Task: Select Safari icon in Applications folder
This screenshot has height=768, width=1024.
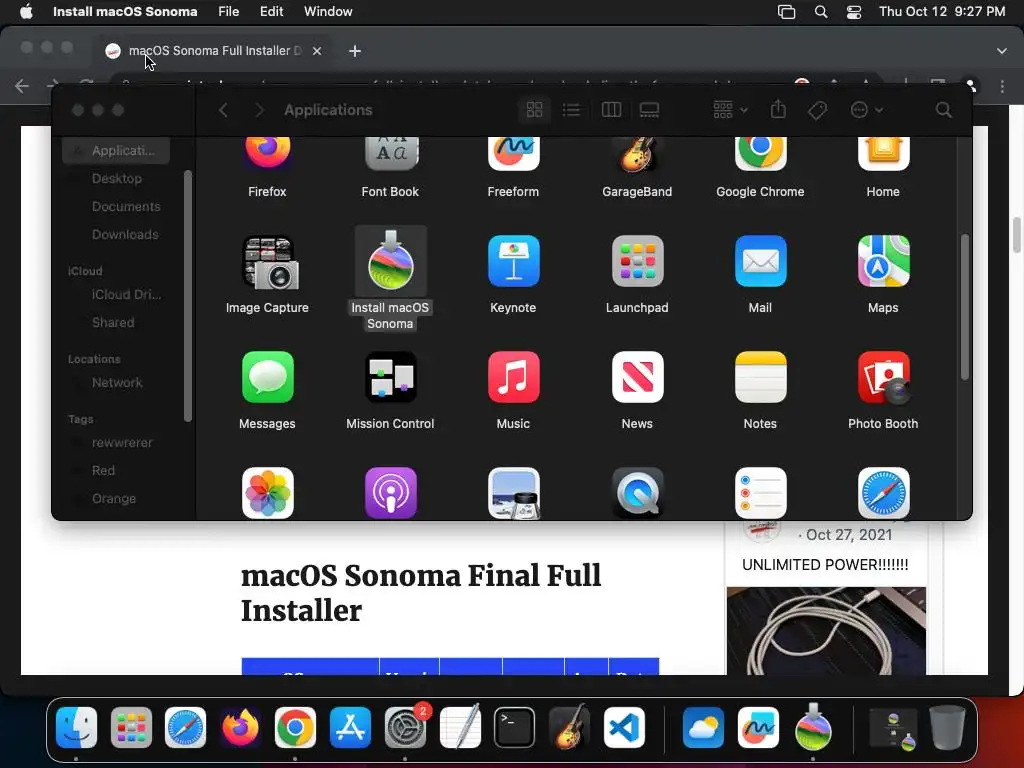Action: click(x=883, y=493)
